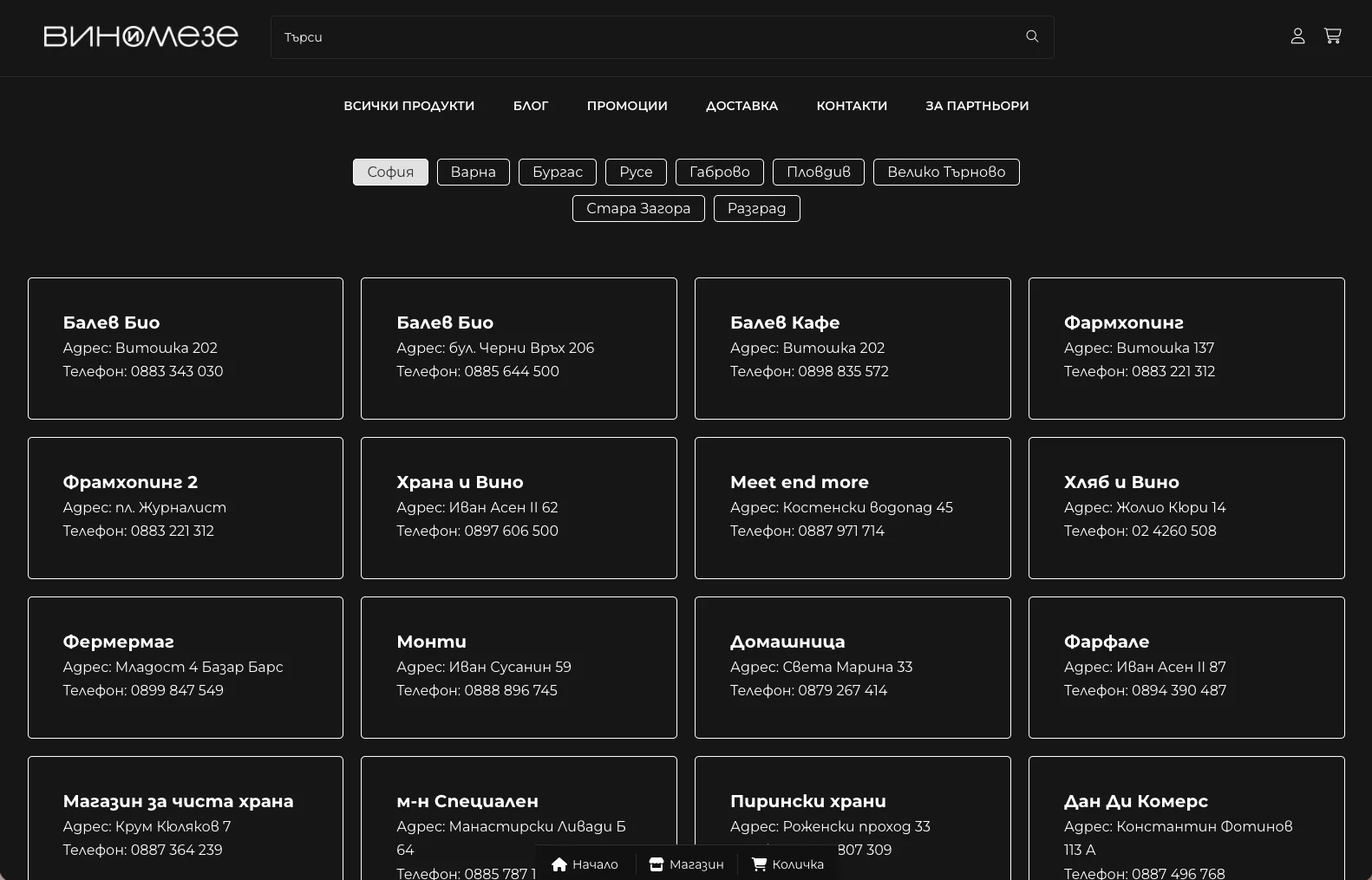Click the Пирински храни store title
The width and height of the screenshot is (1372, 880).
(x=808, y=801)
